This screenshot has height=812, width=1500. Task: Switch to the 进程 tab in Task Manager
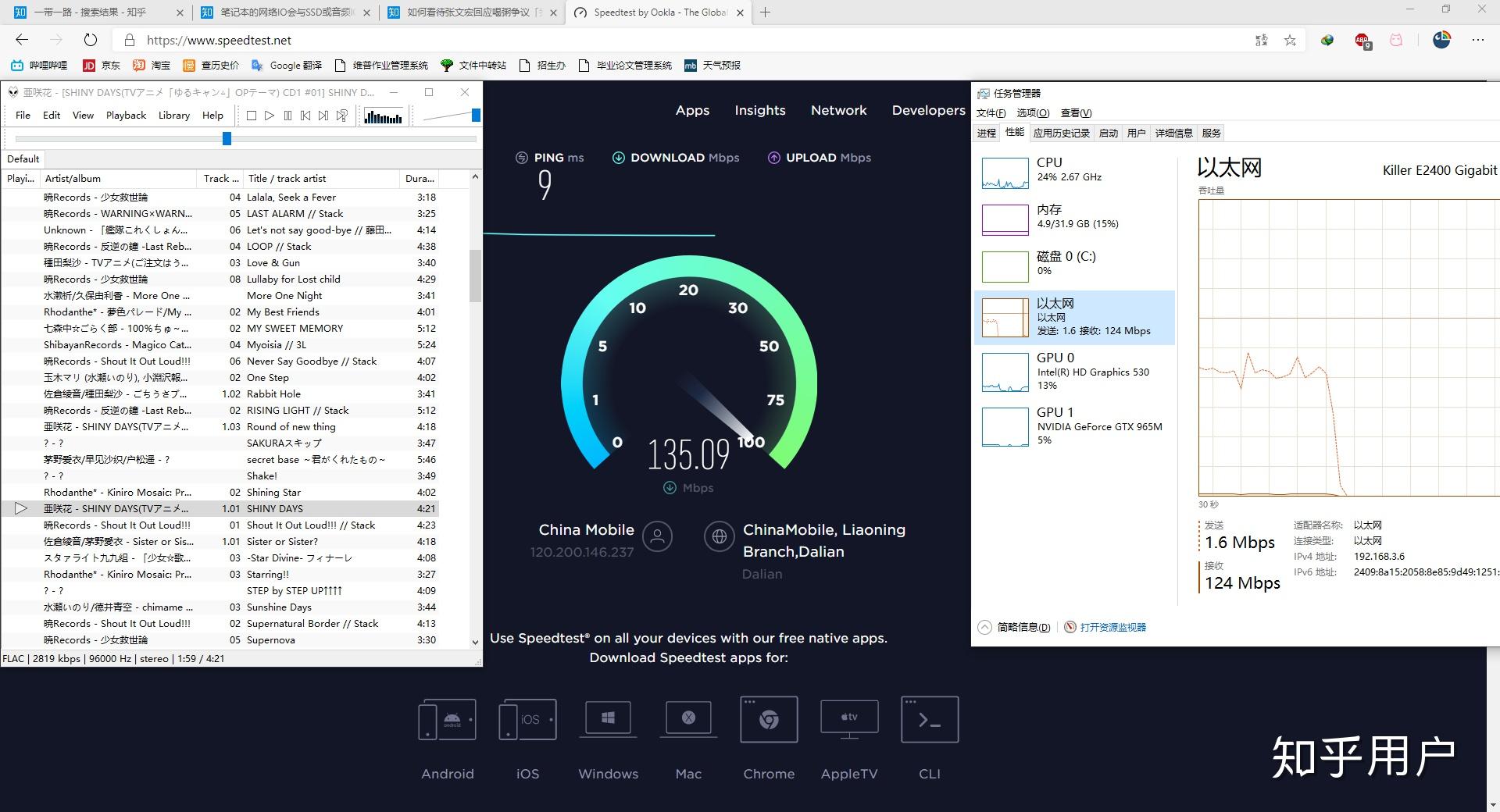(x=986, y=134)
